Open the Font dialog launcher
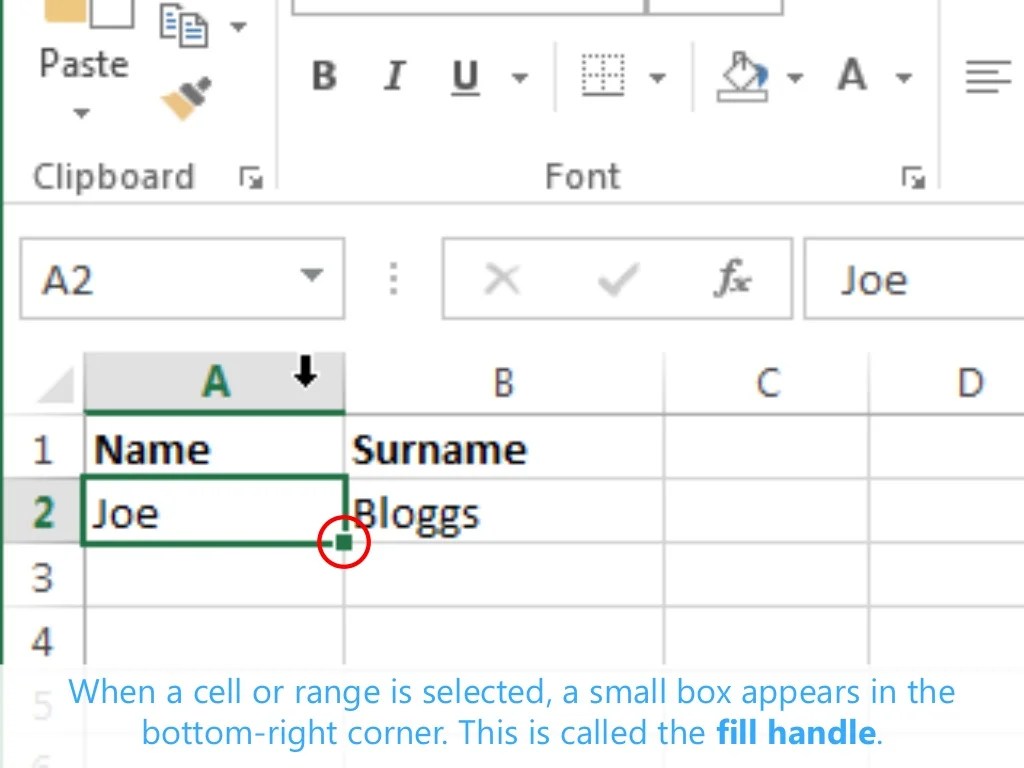Screen dimensions: 1024x768 pyautogui.click(x=911, y=178)
